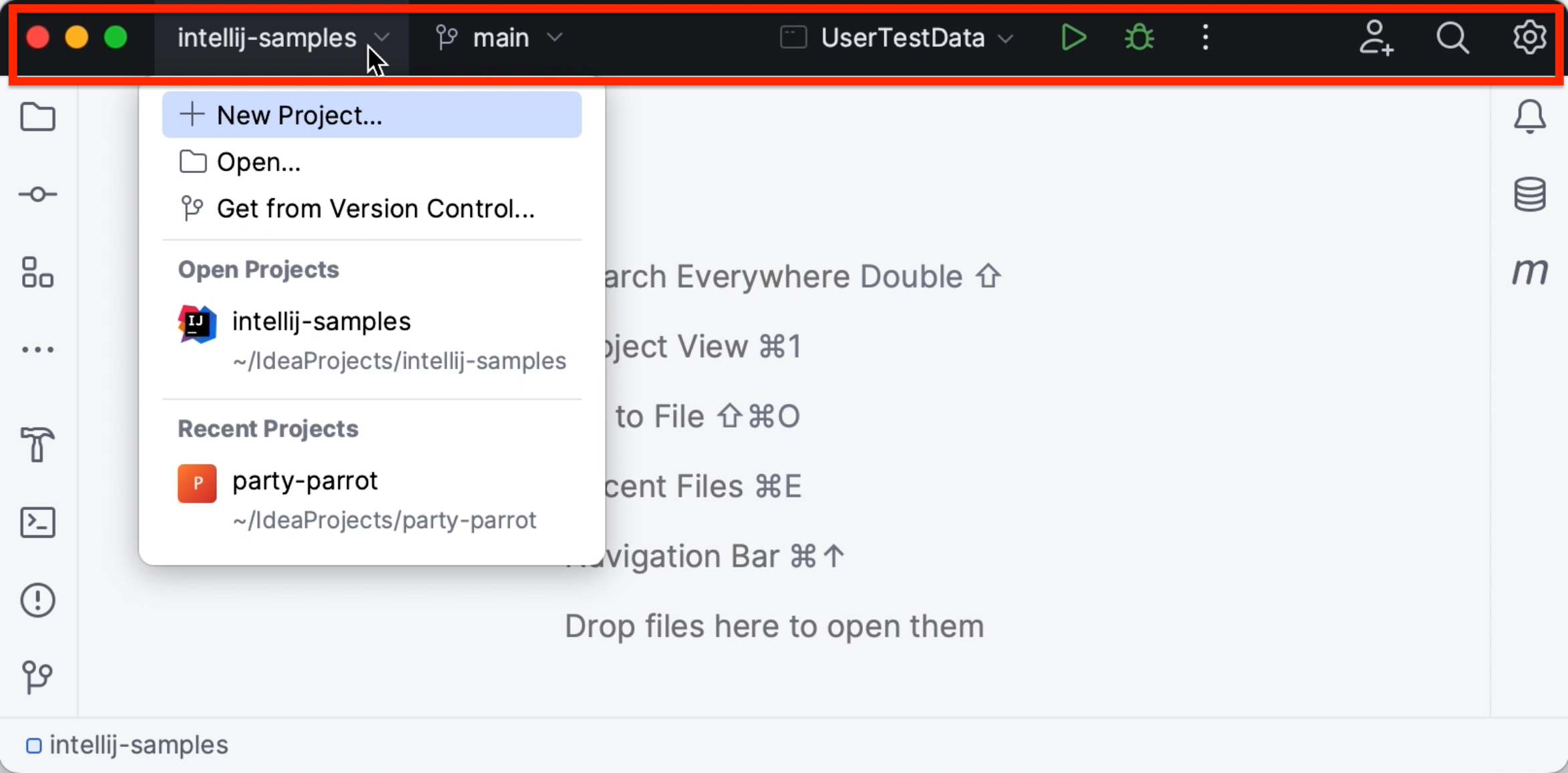
Task: Open the Build hammer tool window
Action: coord(37,445)
